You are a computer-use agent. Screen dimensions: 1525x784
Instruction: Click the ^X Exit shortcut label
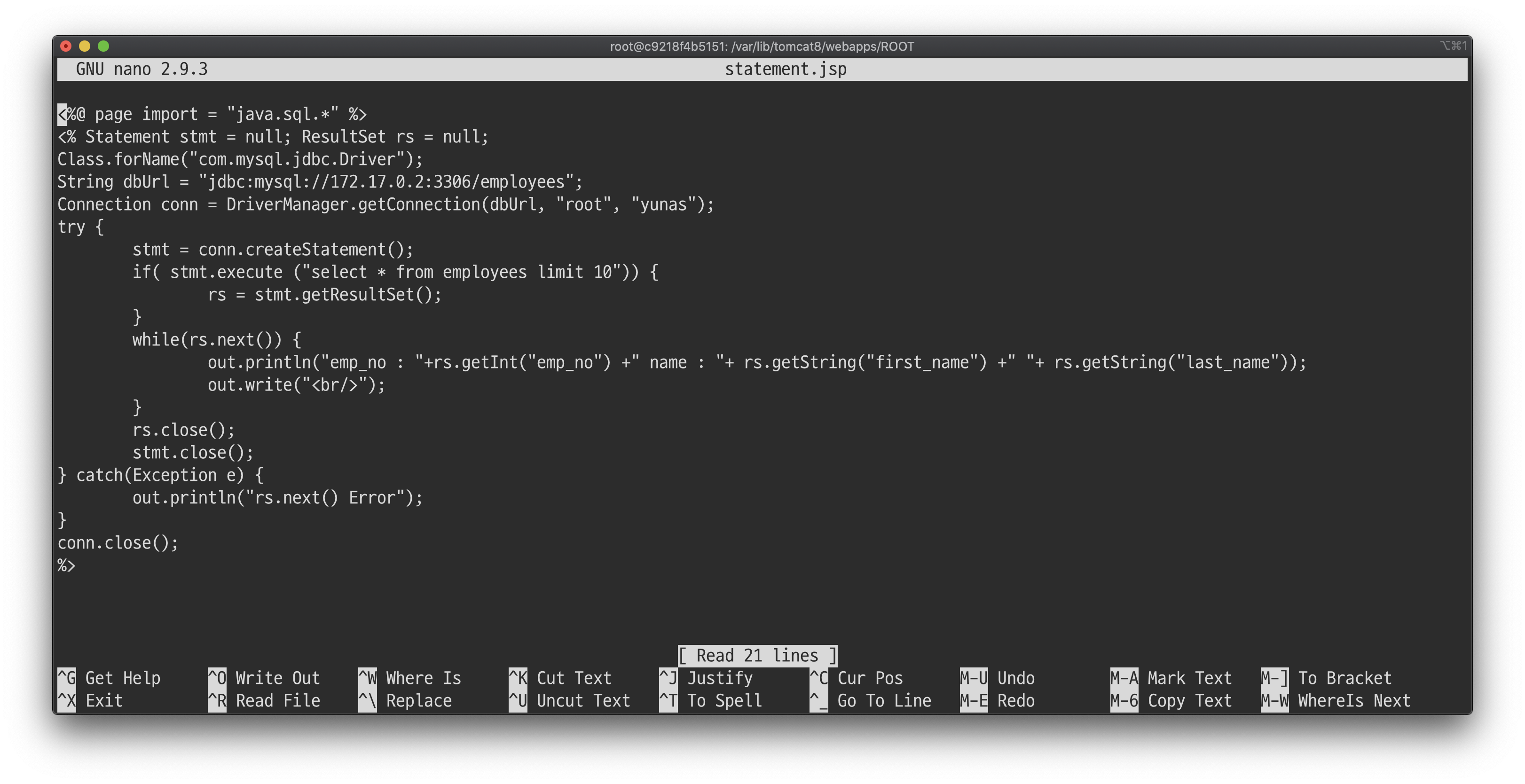(90, 700)
